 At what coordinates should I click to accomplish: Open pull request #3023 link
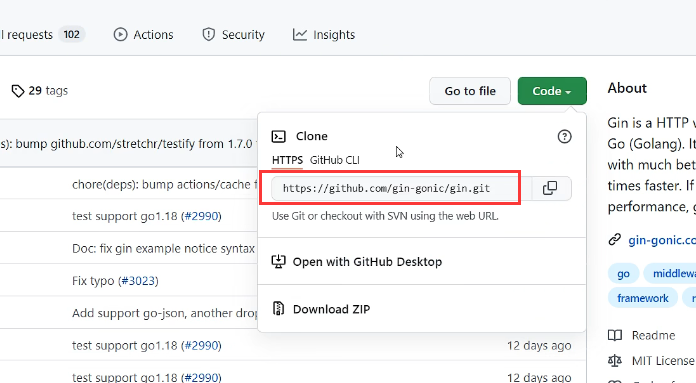[138, 281]
